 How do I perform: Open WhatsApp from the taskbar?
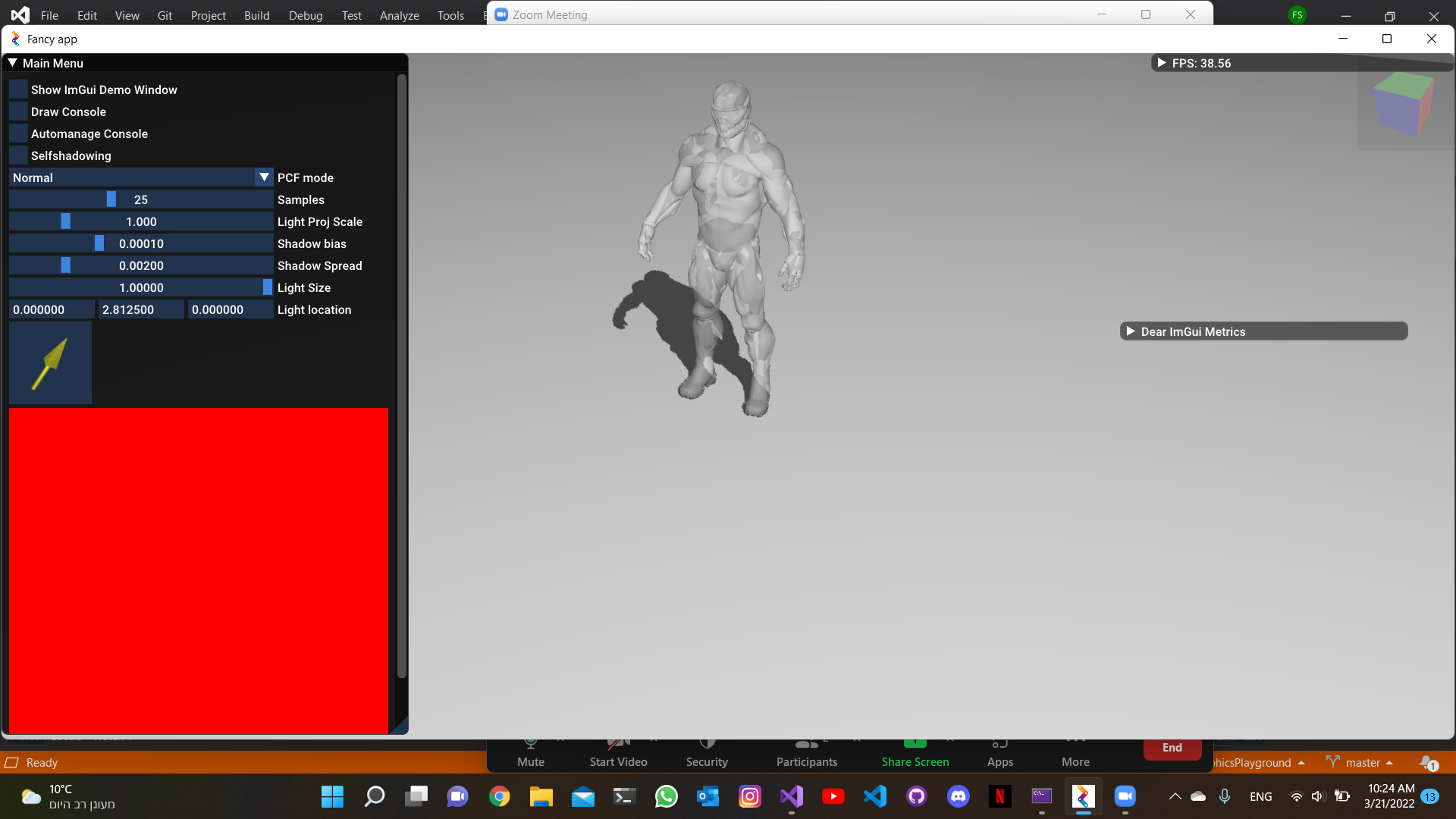click(666, 796)
